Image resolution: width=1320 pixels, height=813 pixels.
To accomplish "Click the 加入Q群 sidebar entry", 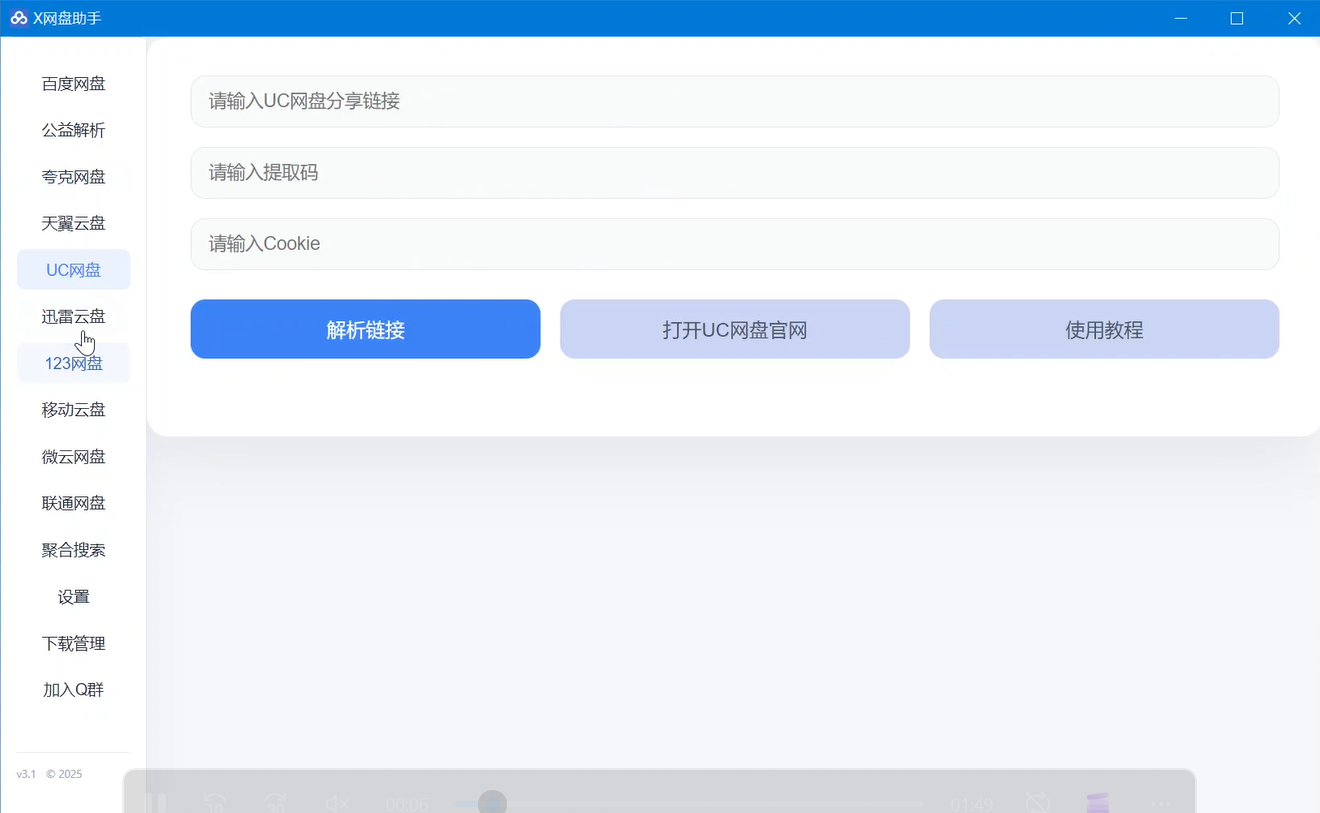I will pos(73,690).
